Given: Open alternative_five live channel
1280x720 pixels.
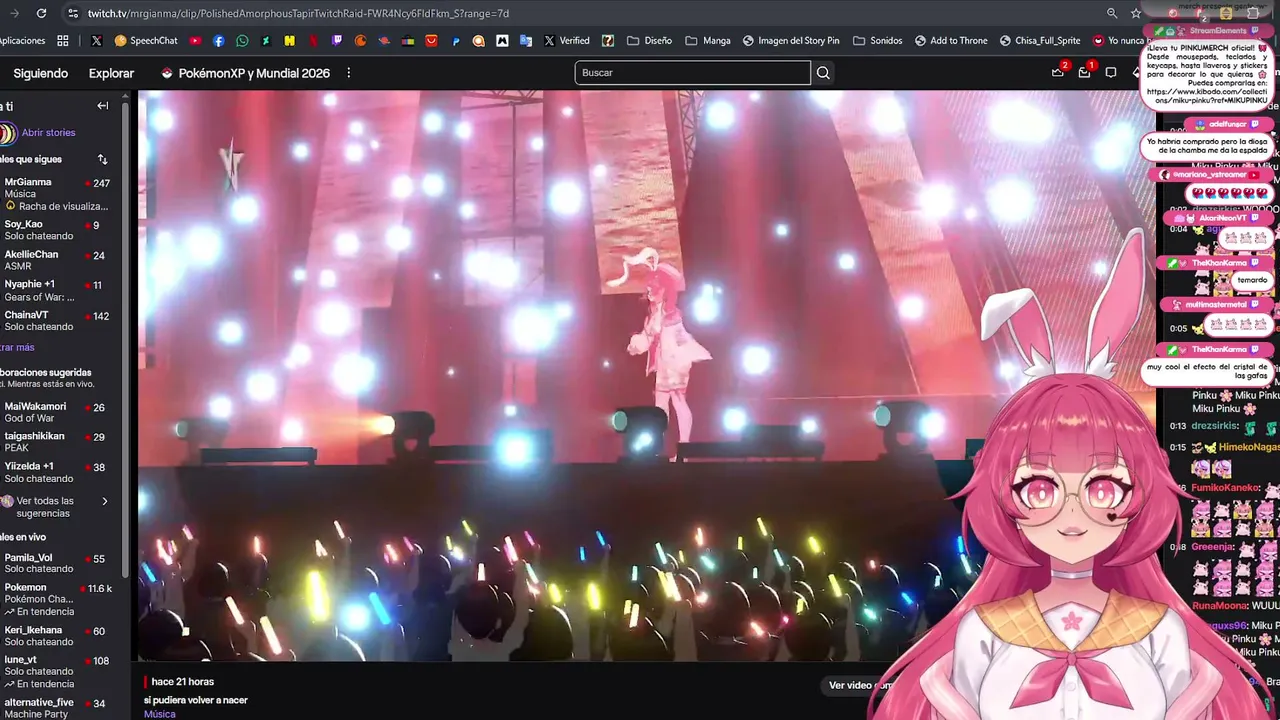Looking at the screenshot, I should (58, 708).
